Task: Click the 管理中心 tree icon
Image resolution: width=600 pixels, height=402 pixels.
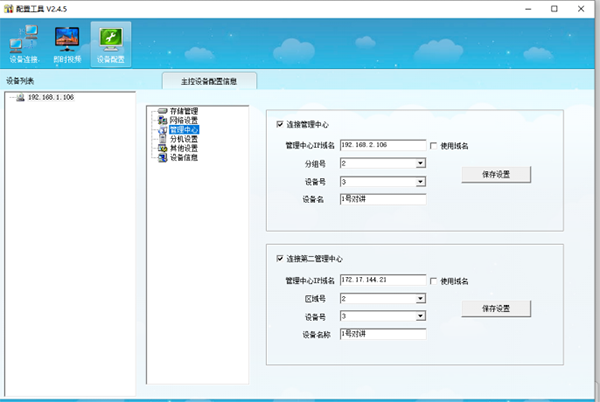Action: (x=163, y=130)
